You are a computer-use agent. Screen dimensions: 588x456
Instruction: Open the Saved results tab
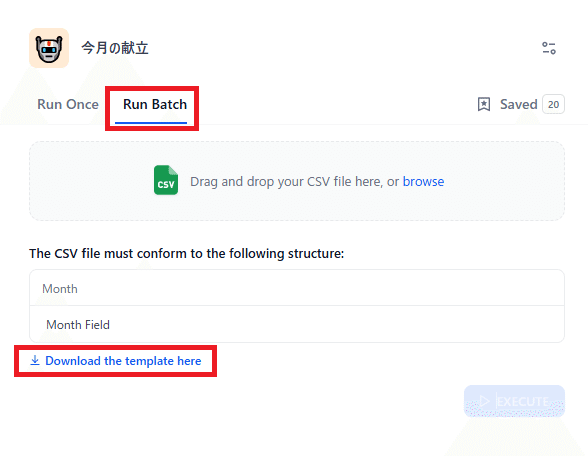coord(521,104)
